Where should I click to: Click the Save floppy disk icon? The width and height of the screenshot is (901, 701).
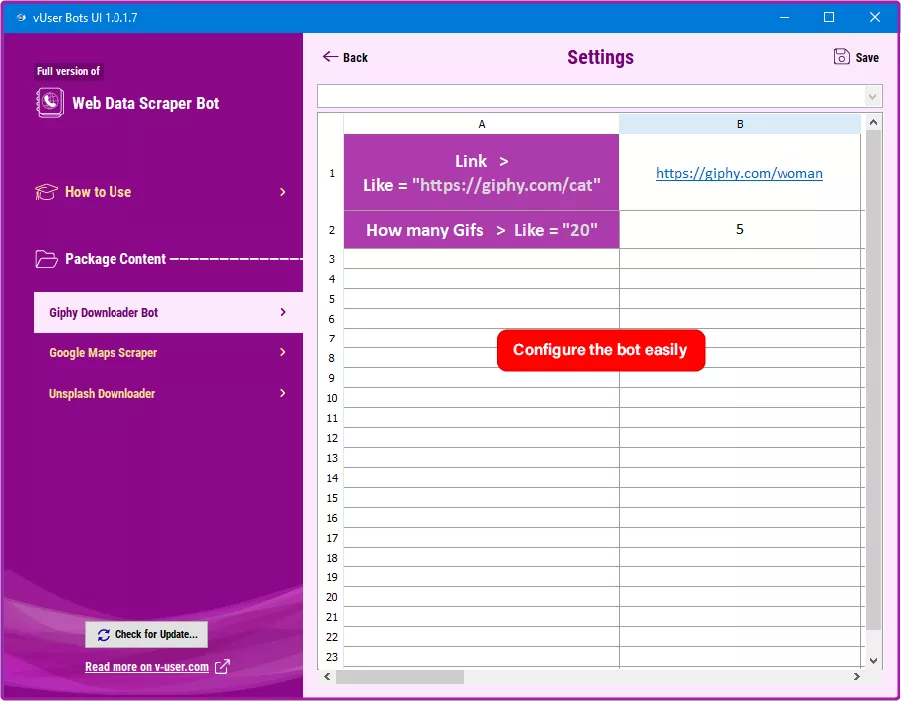[841, 57]
